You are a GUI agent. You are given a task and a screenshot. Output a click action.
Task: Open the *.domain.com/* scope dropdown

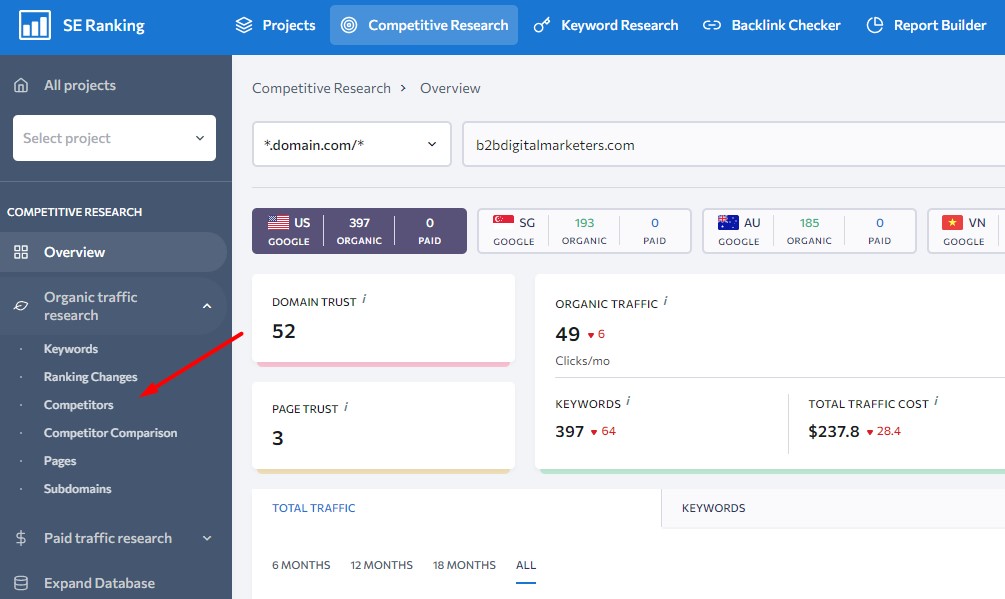352,144
